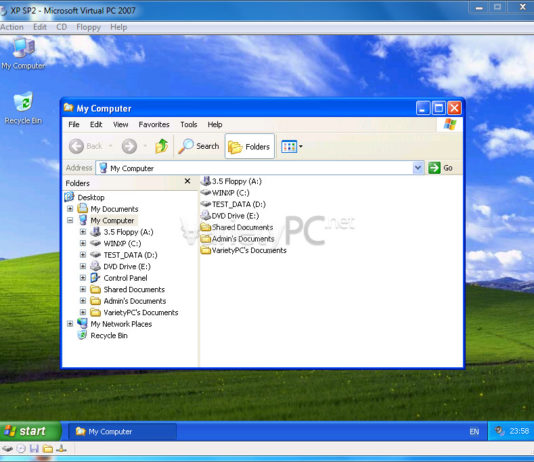Collapse My Computer tree node
The height and width of the screenshot is (462, 534).
[70, 220]
